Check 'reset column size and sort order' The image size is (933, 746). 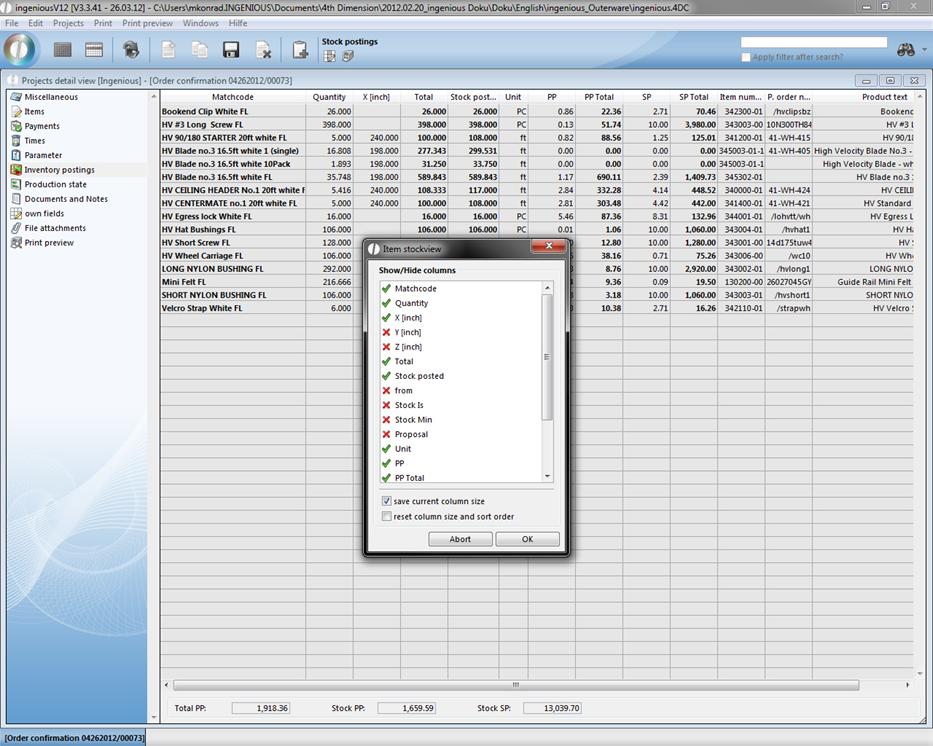point(387,516)
